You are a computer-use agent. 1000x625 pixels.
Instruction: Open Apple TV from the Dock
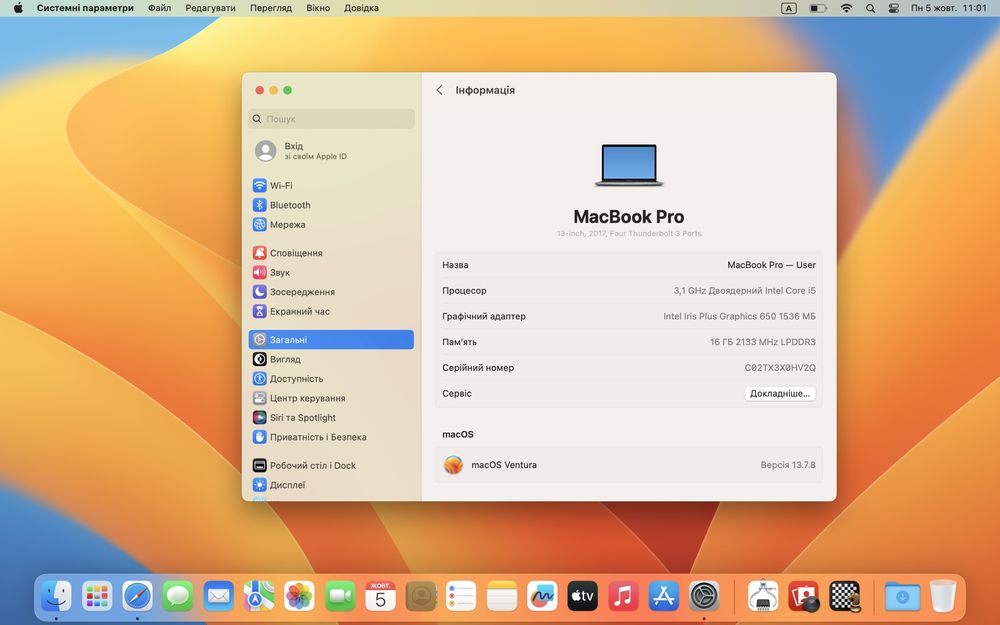(x=583, y=596)
